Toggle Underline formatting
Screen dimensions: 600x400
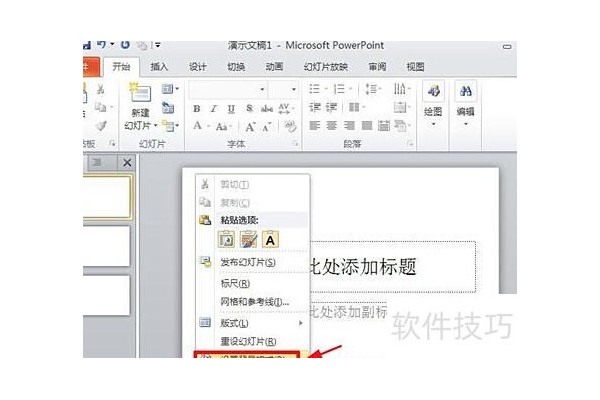(231, 109)
